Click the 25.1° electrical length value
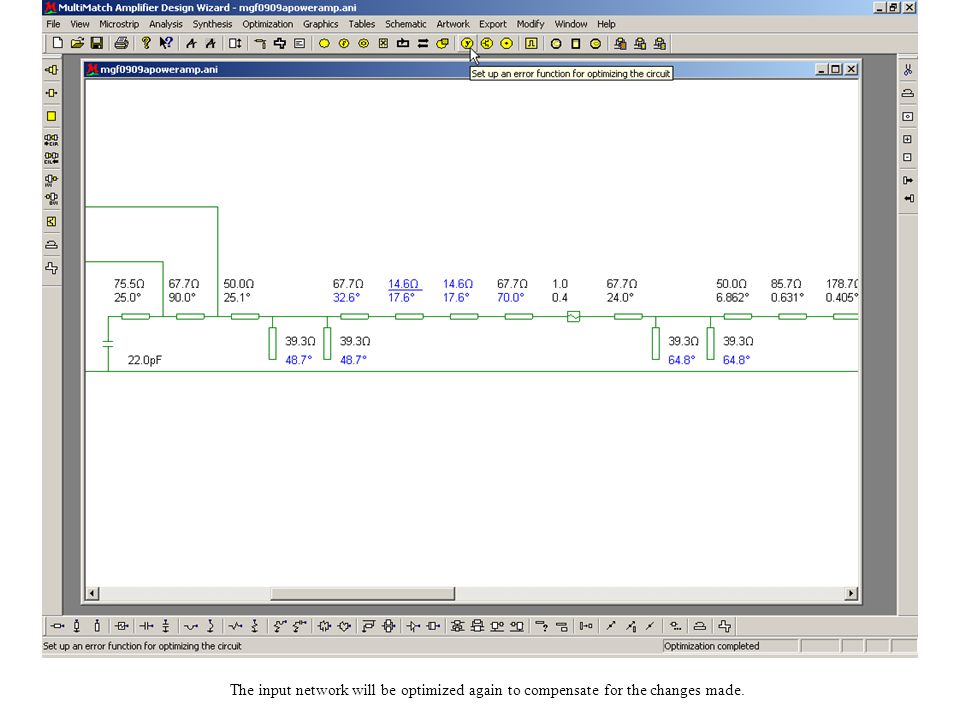Image resolution: width=960 pixels, height=720 pixels. pyautogui.click(x=237, y=298)
